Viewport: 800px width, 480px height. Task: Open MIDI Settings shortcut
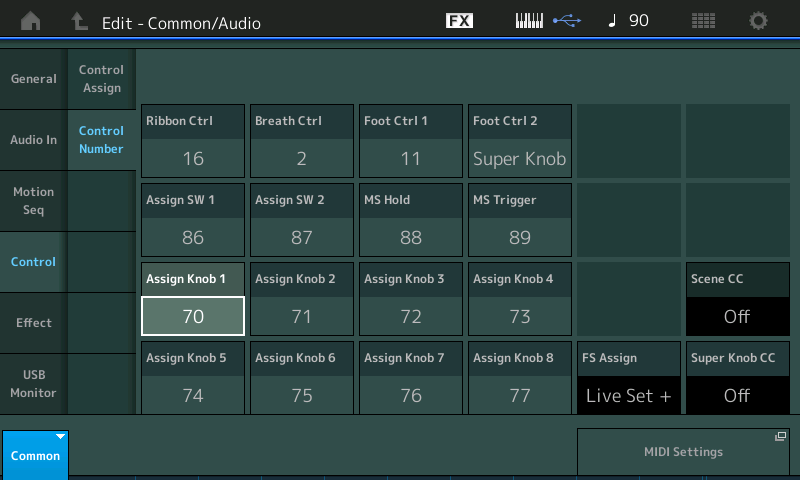point(683,452)
